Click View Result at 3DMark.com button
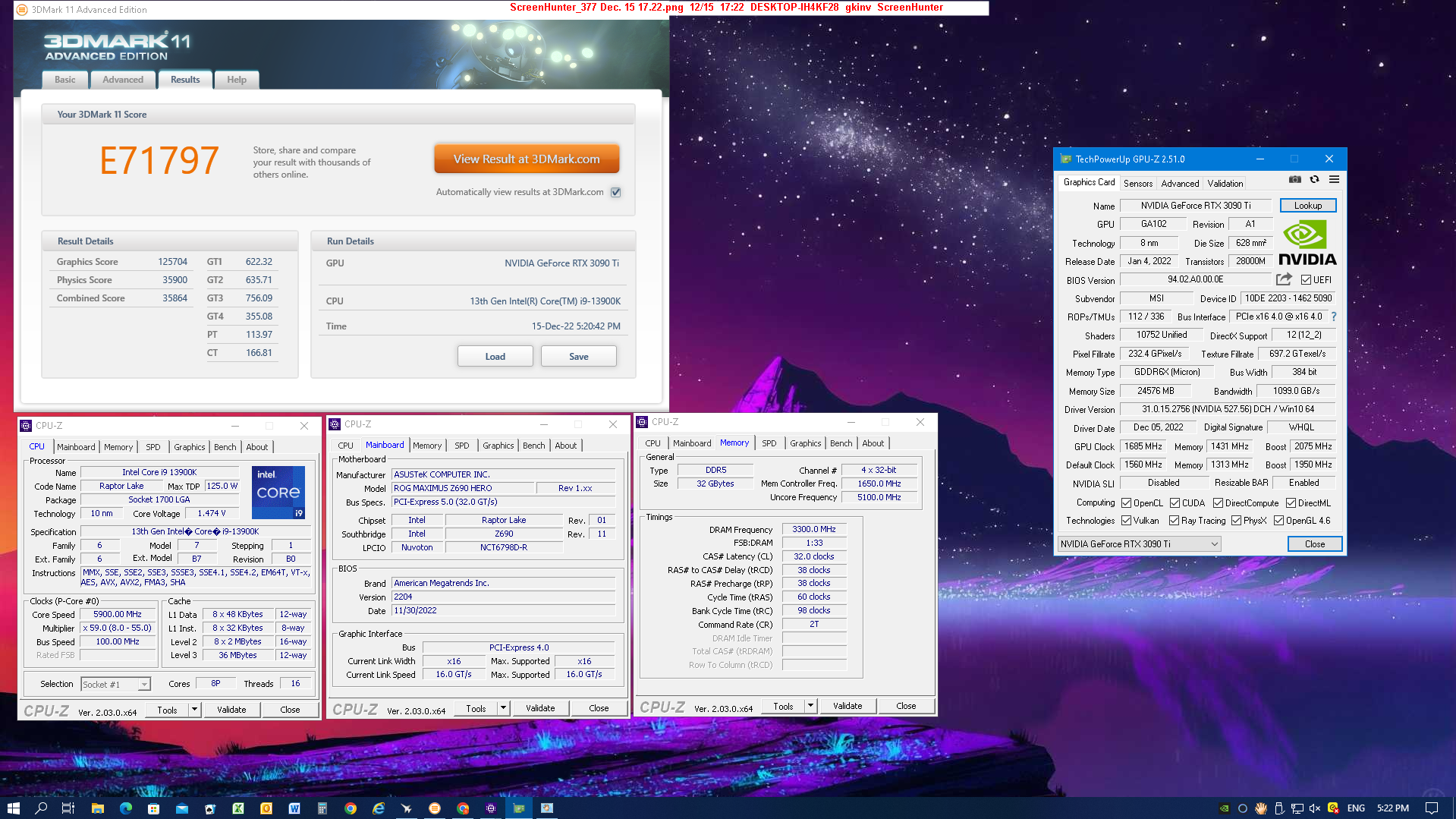 [527, 159]
